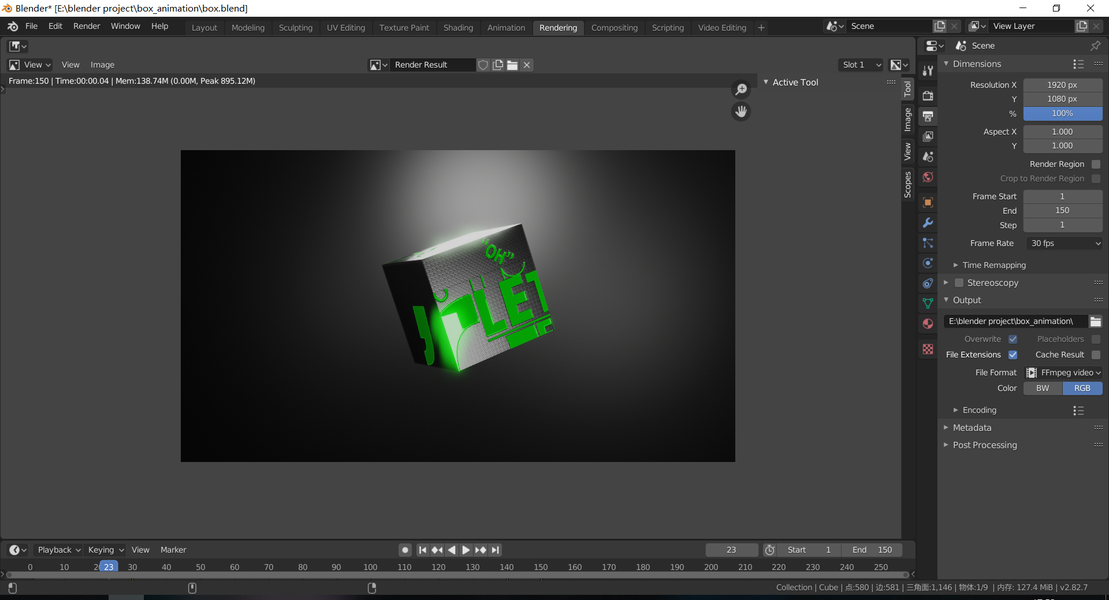
Task: Open Slot 1 dropdown
Action: [x=861, y=64]
